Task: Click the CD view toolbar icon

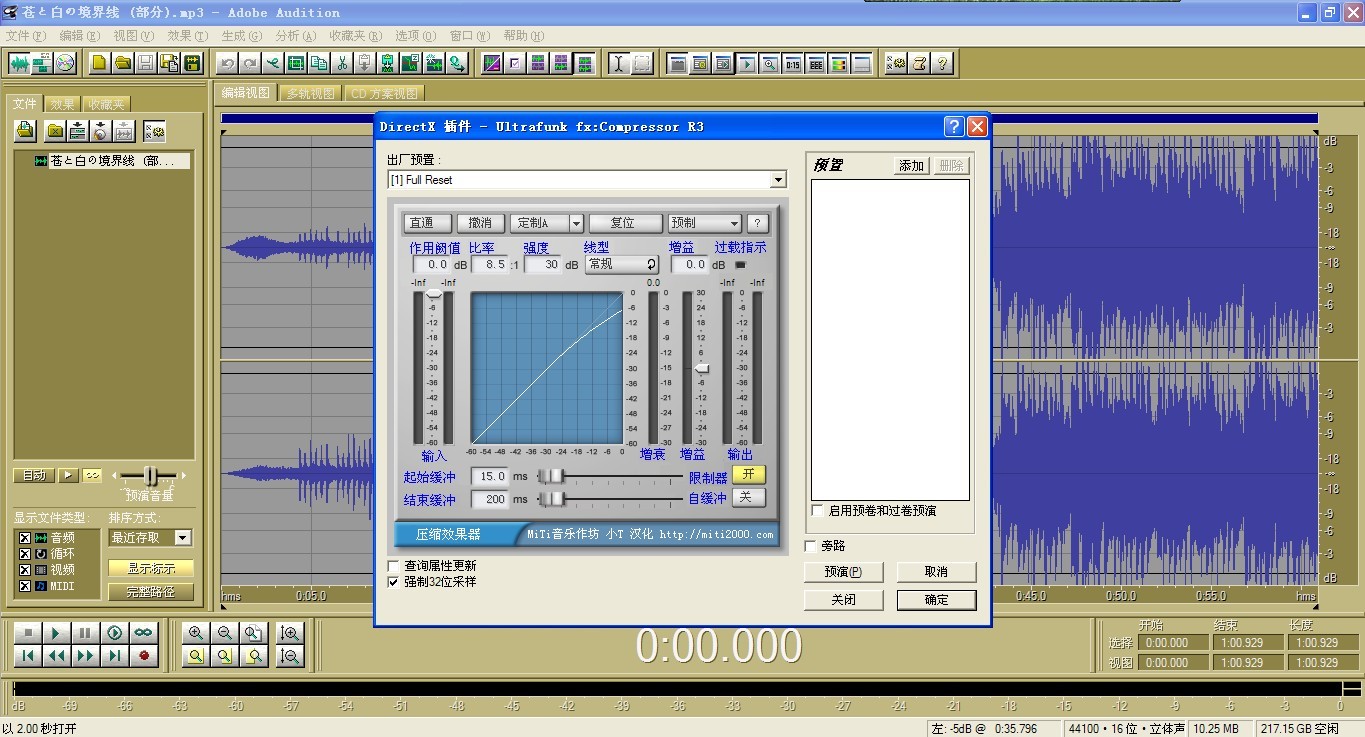Action: pos(65,63)
